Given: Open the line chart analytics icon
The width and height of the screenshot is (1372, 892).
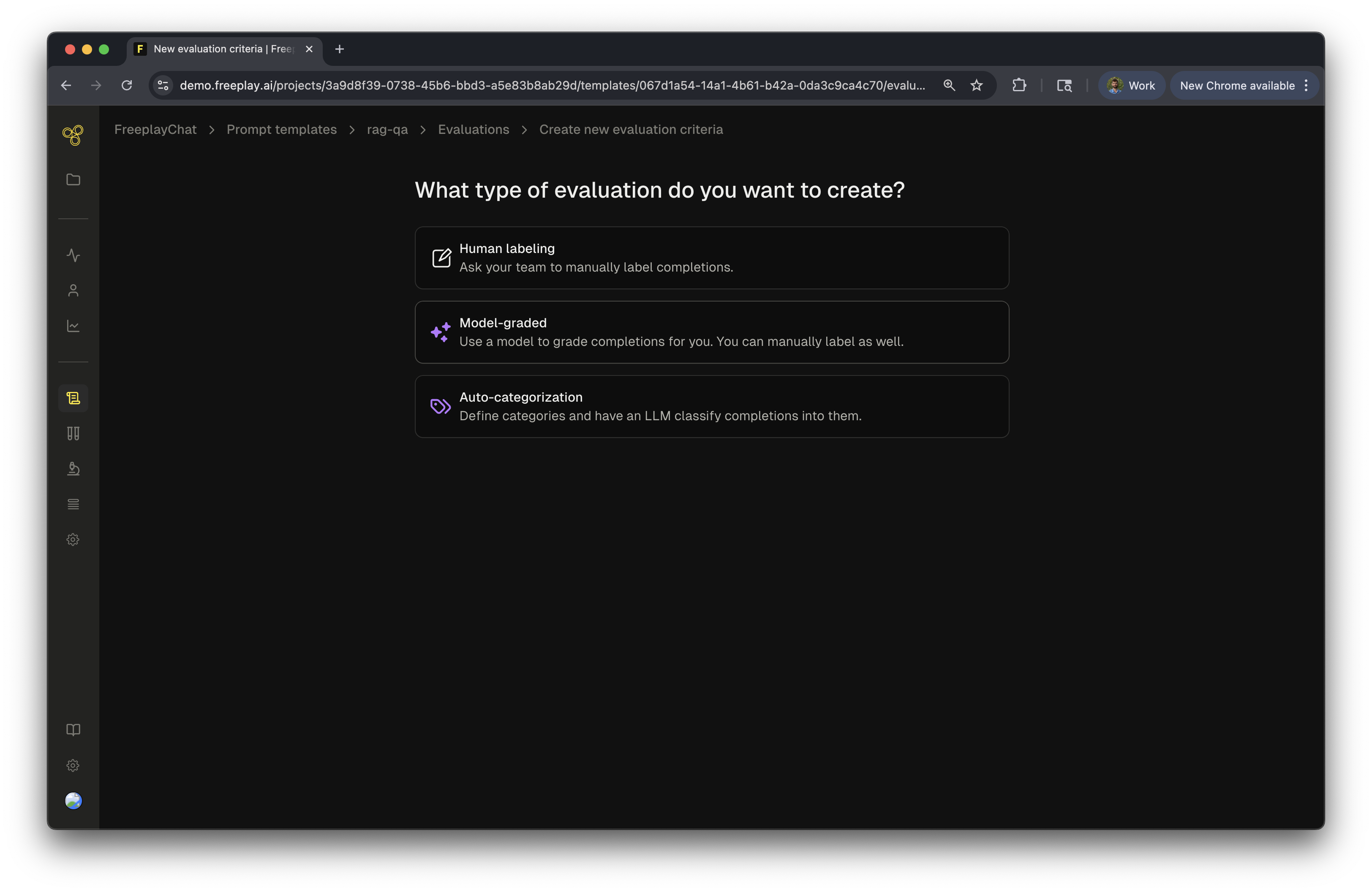Looking at the screenshot, I should pos(73,326).
